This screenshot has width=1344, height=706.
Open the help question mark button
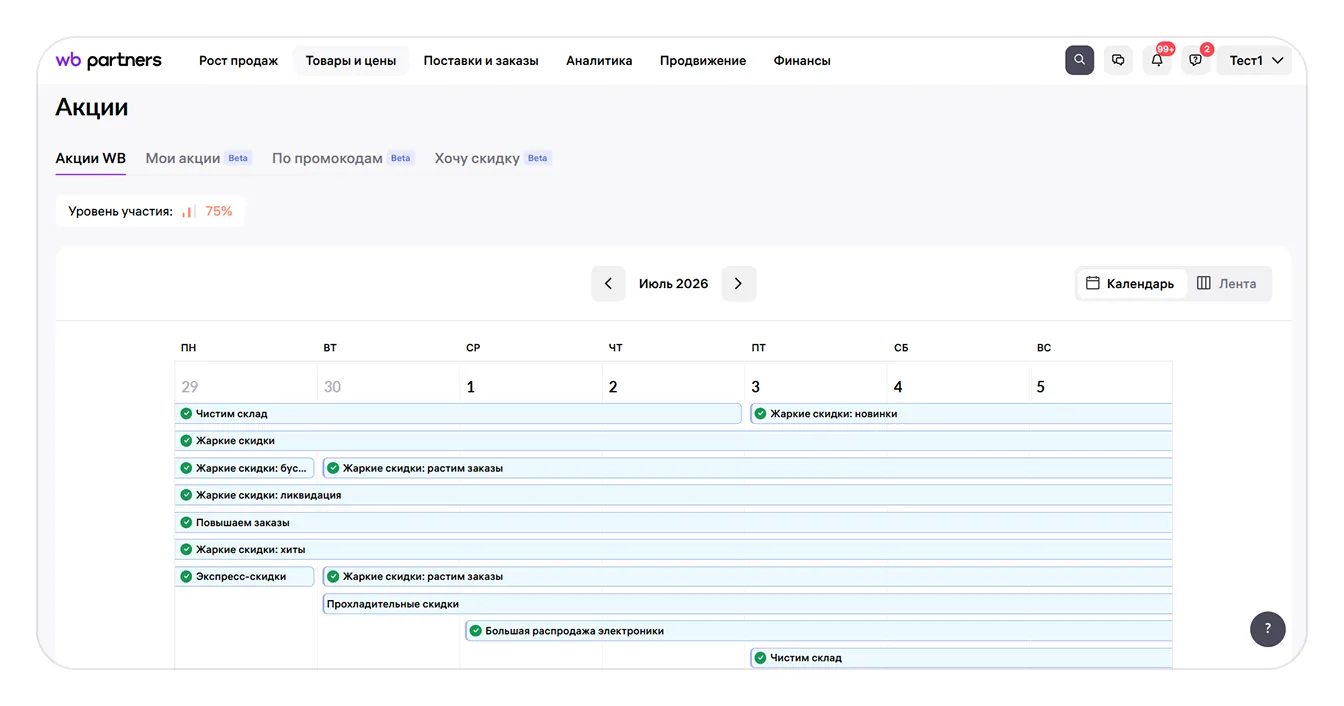1267,628
